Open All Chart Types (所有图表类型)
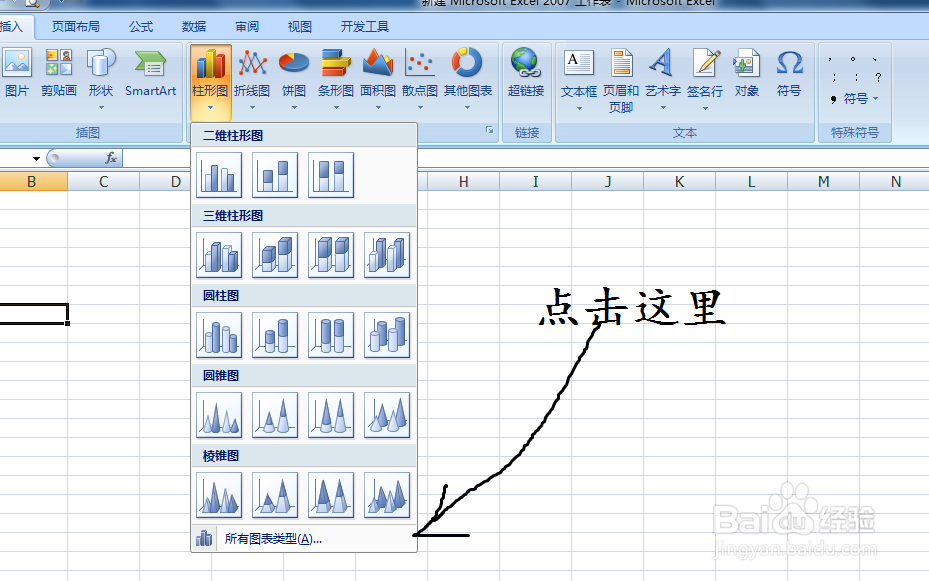This screenshot has height=581, width=929. [x=304, y=538]
